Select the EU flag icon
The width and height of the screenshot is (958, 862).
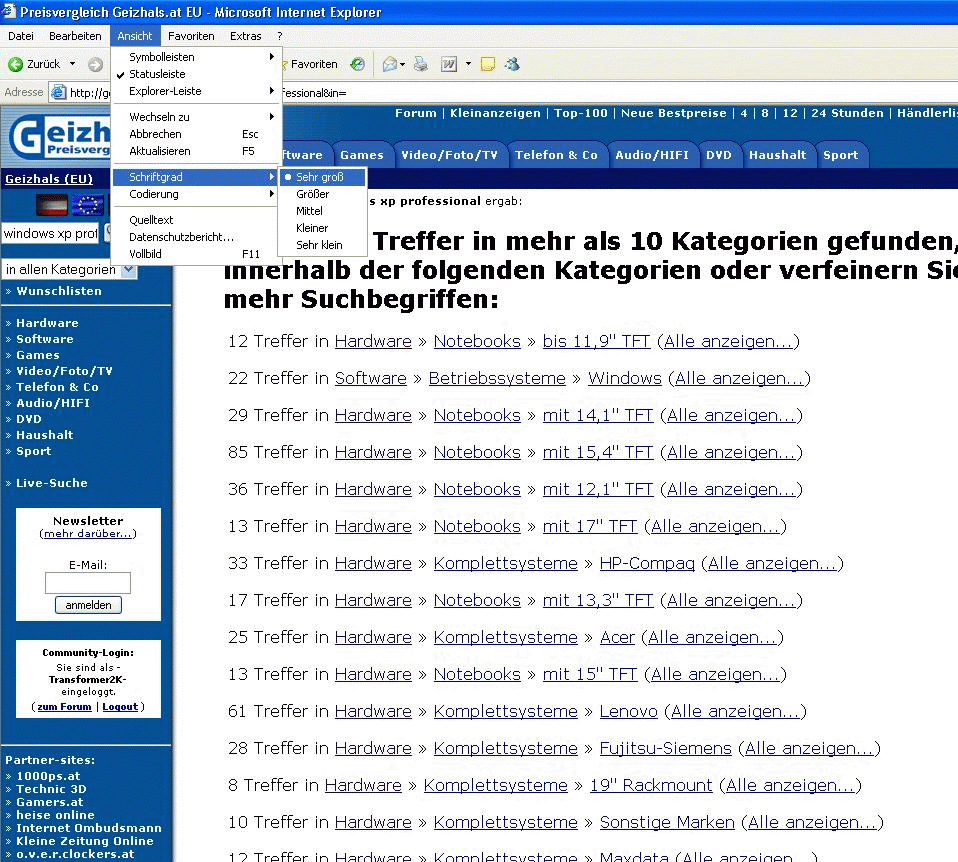[x=87, y=205]
